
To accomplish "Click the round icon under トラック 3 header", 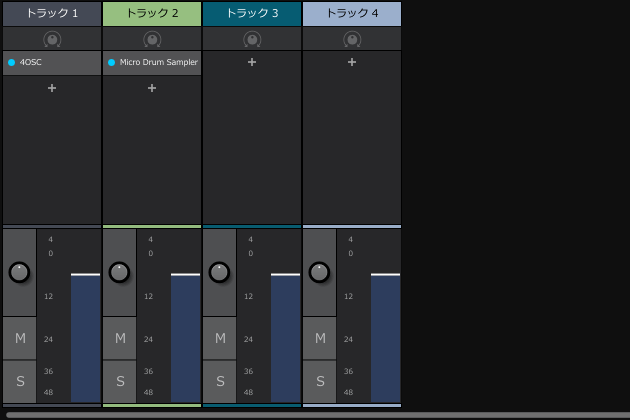I will 252,40.
